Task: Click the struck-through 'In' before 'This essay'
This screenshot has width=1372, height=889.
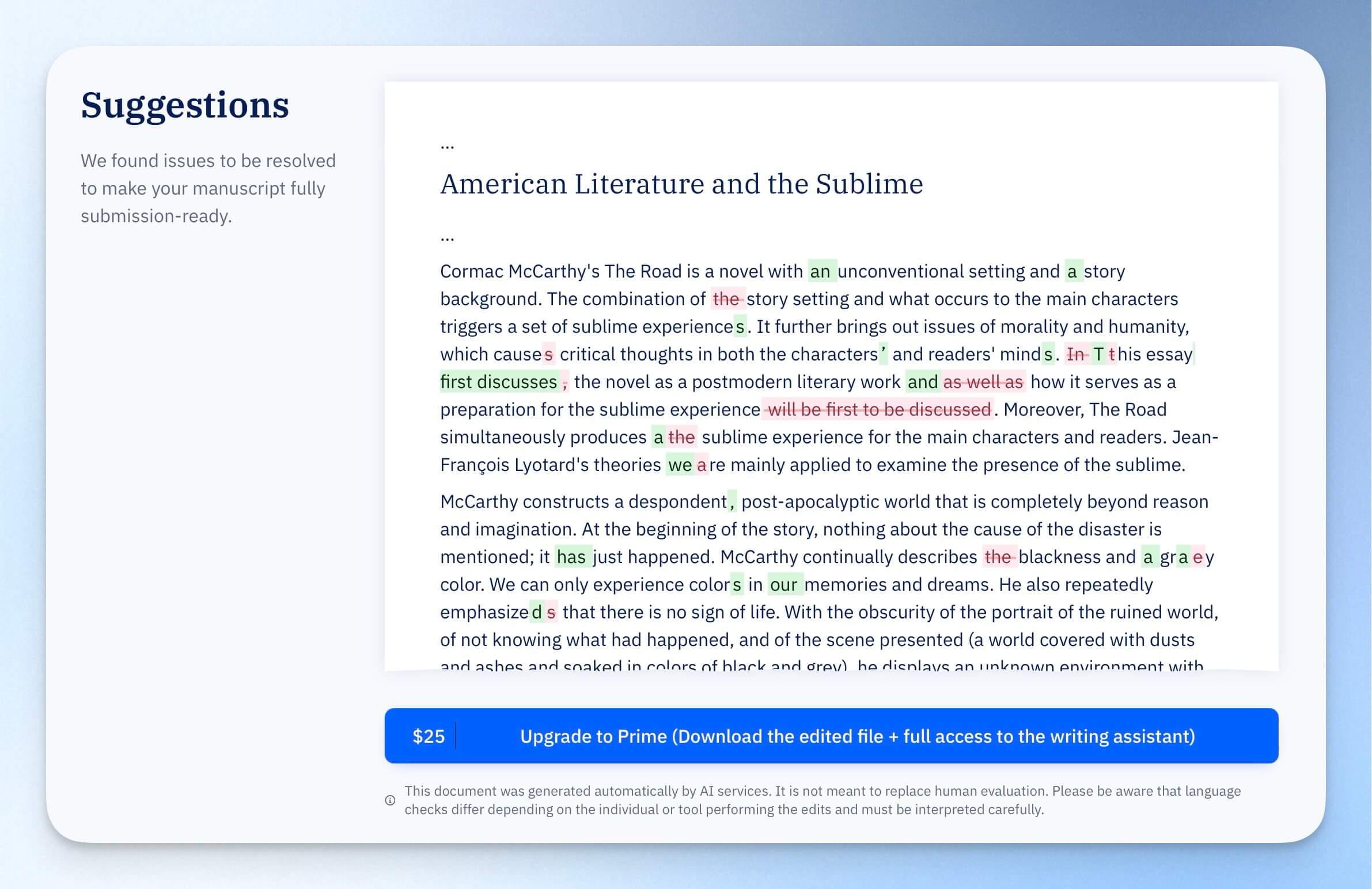Action: coord(1077,354)
